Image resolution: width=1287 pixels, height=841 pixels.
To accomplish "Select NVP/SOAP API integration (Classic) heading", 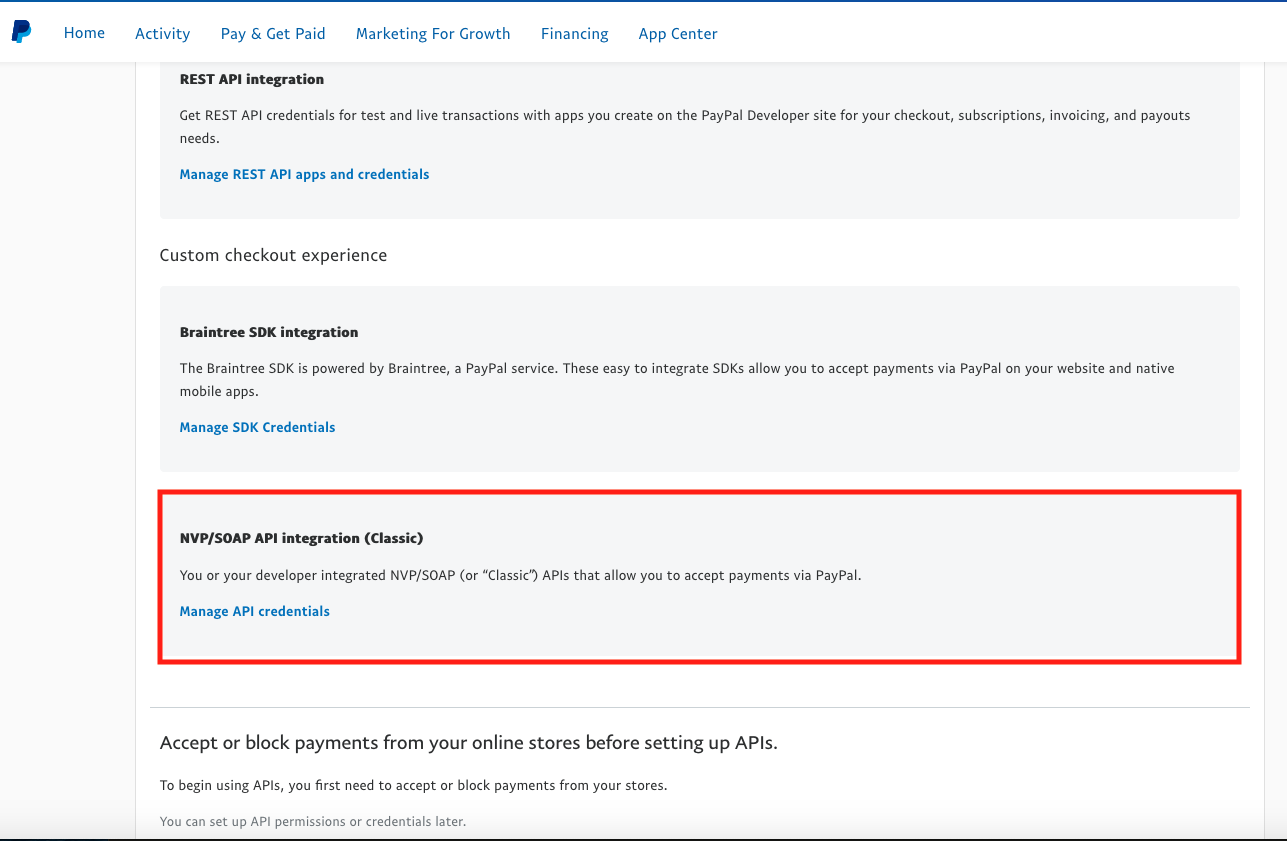I will pyautogui.click(x=302, y=538).
